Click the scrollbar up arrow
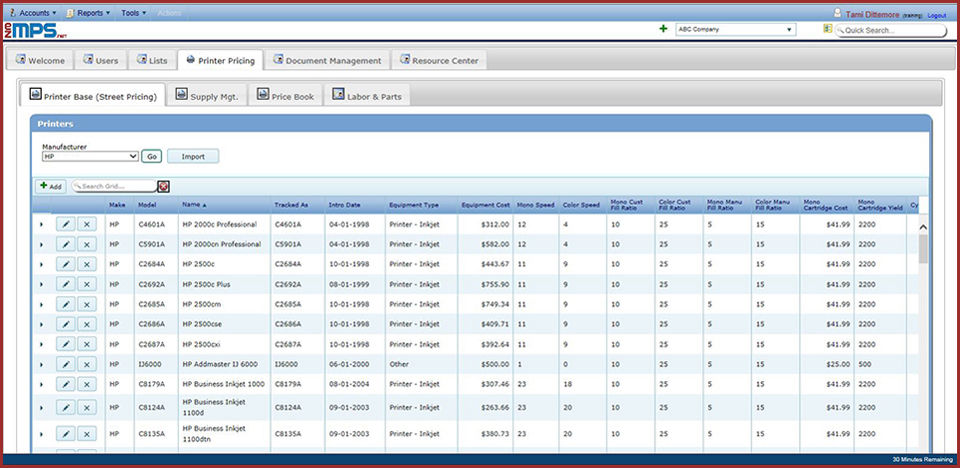960x468 pixels. pyautogui.click(x=923, y=227)
